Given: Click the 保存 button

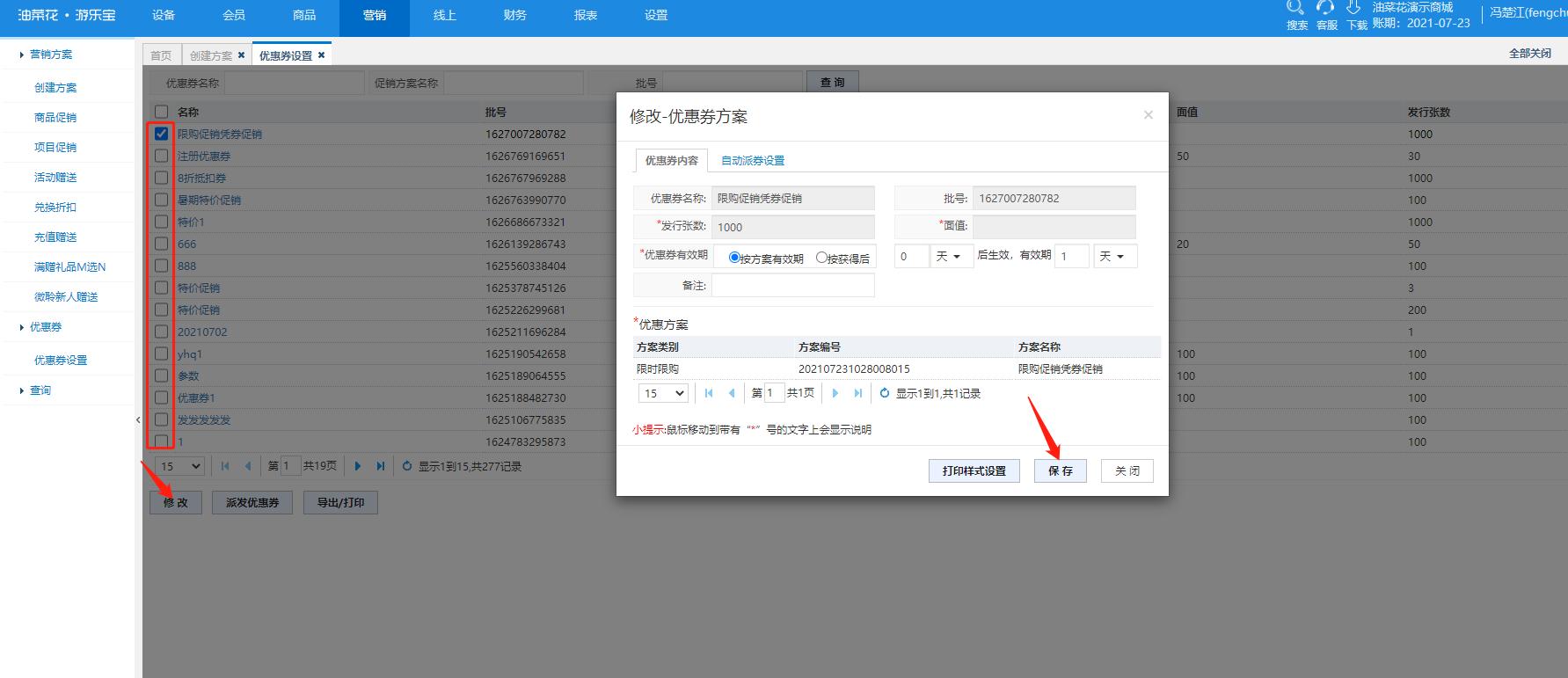Looking at the screenshot, I should (1061, 470).
